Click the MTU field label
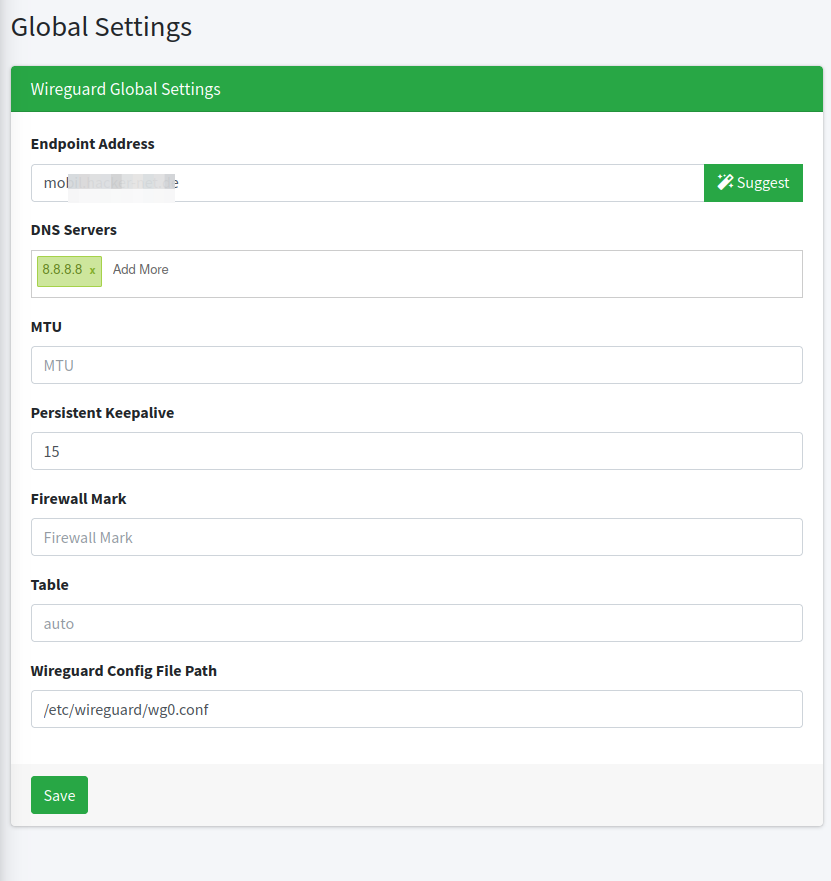Viewport: 831px width, 881px height. pos(46,327)
